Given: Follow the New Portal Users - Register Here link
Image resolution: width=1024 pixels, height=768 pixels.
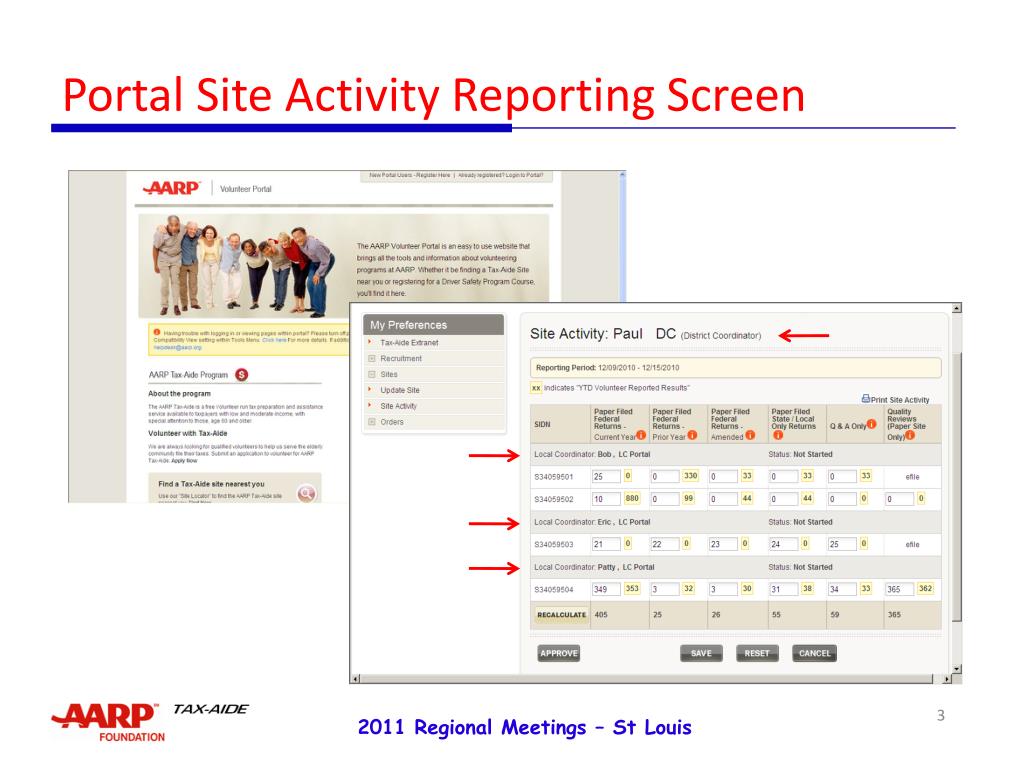Looking at the screenshot, I should point(409,175).
